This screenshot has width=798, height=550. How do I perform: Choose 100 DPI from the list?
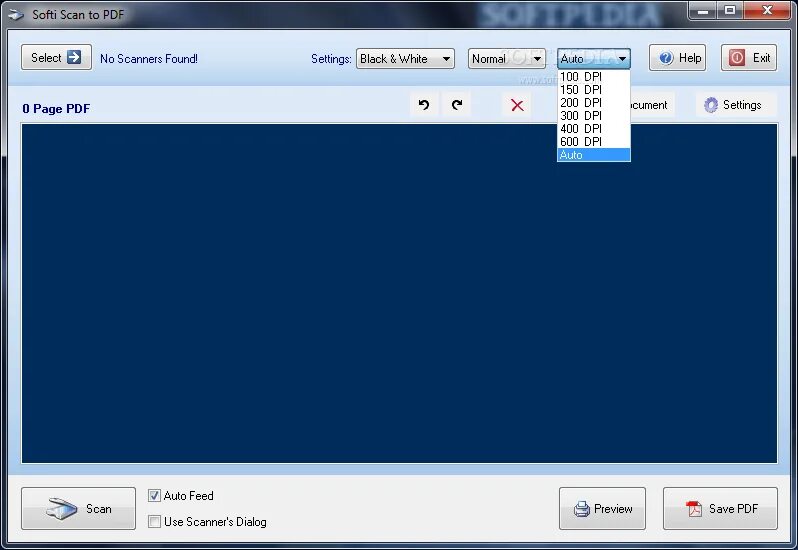coord(593,77)
